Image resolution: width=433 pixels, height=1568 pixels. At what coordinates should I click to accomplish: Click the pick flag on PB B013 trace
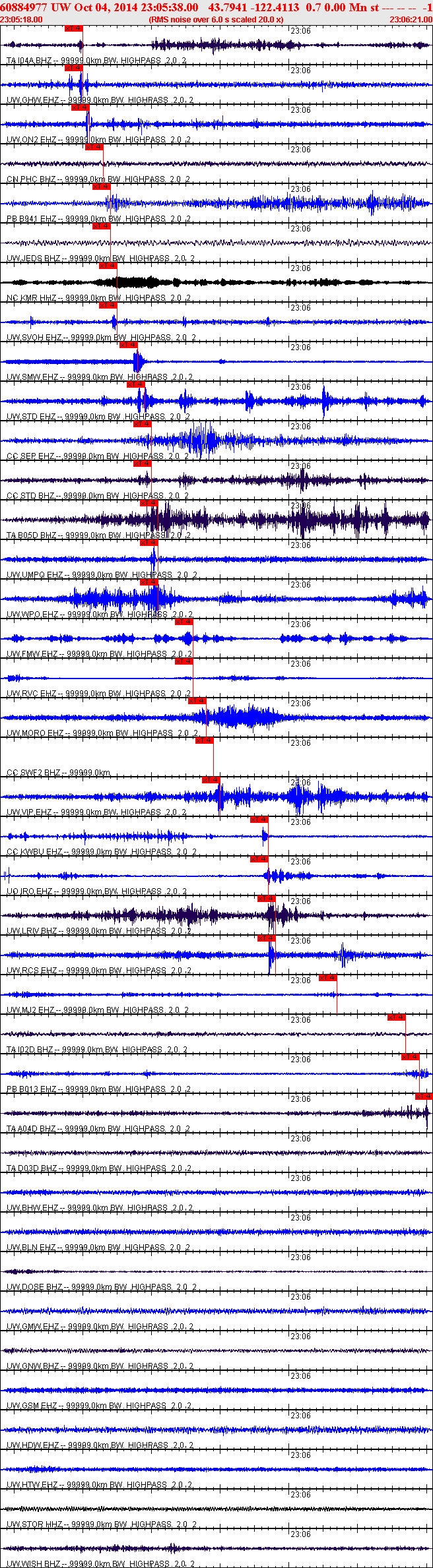[411, 1057]
